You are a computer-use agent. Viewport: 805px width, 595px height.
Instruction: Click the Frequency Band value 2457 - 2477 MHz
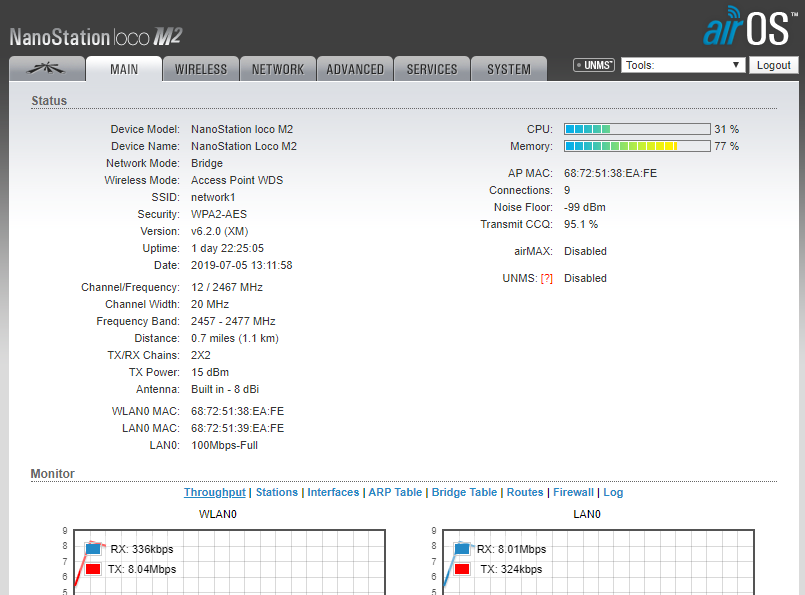[x=234, y=321]
